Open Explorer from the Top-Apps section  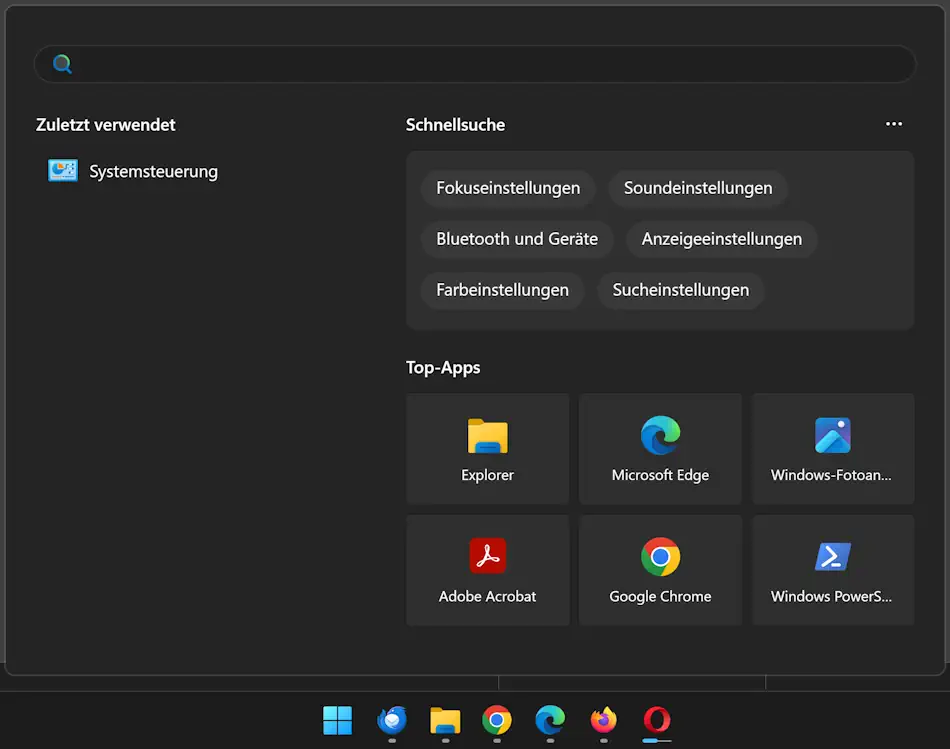pos(487,448)
